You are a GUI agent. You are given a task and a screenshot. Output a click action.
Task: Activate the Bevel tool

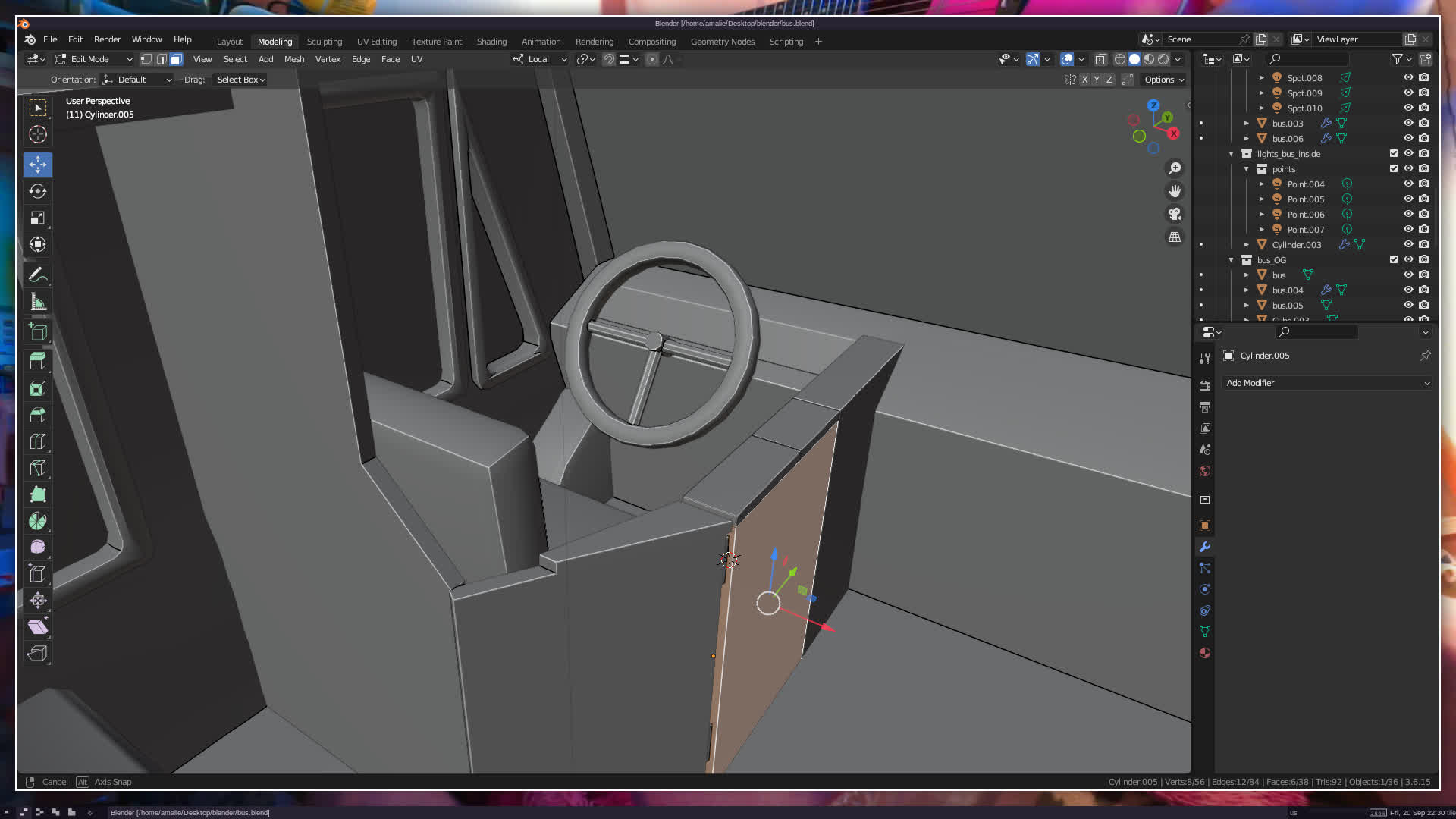click(37, 415)
